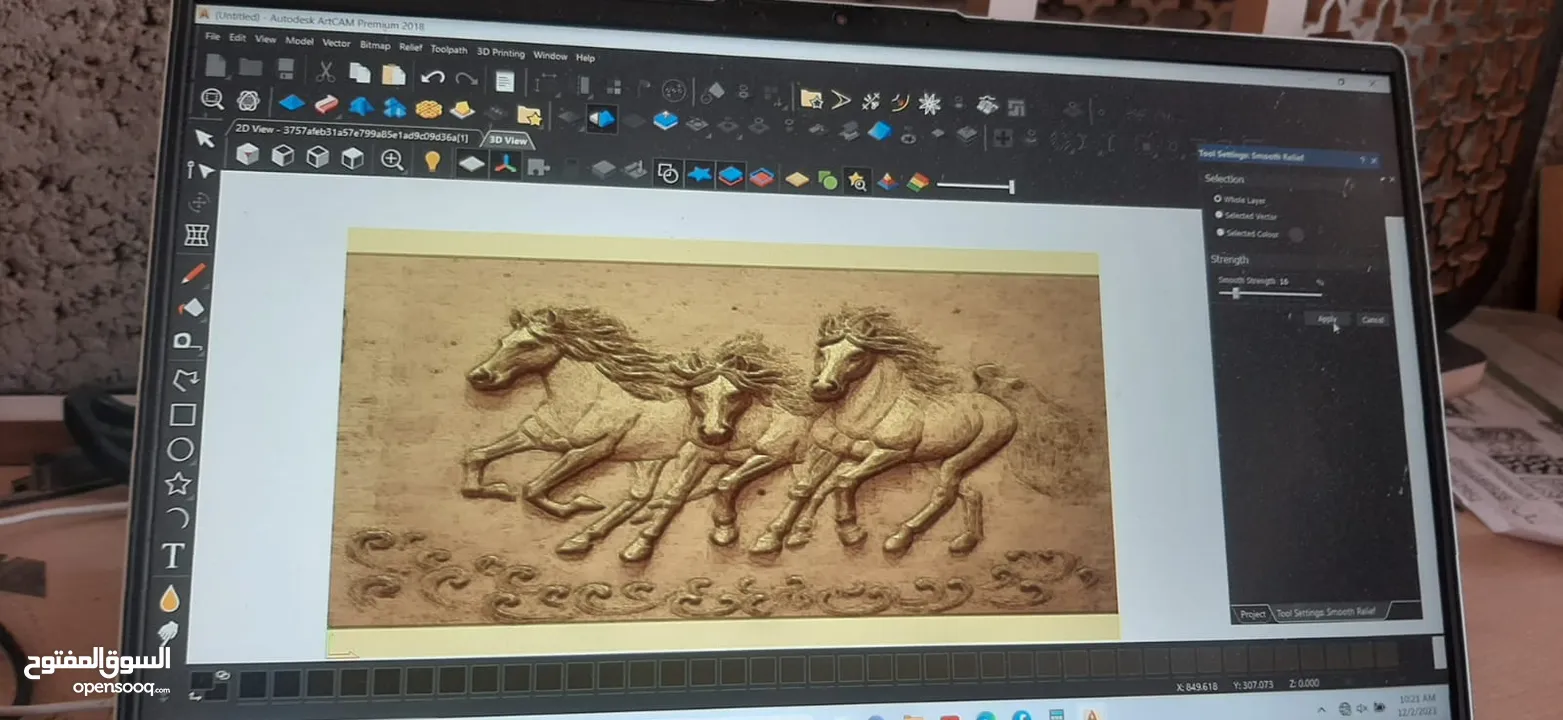Choose the Node Editing tool
The width and height of the screenshot is (1563, 720).
coord(201,170)
